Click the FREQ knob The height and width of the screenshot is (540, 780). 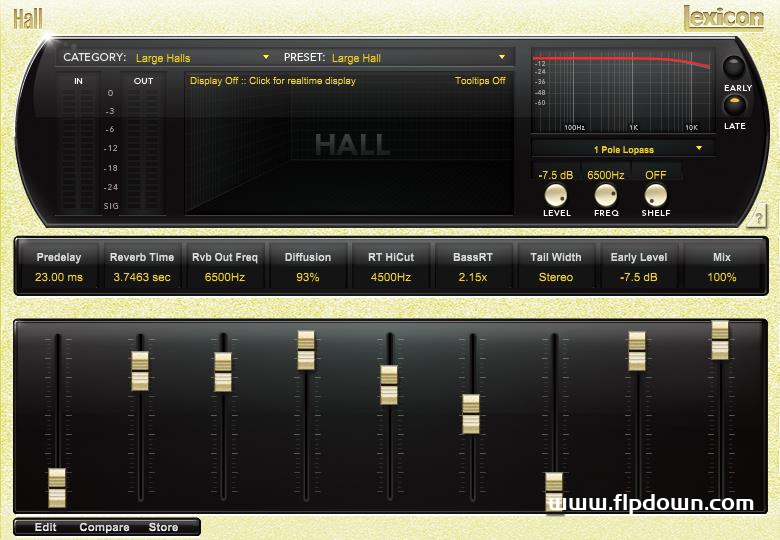pyautogui.click(x=606, y=195)
